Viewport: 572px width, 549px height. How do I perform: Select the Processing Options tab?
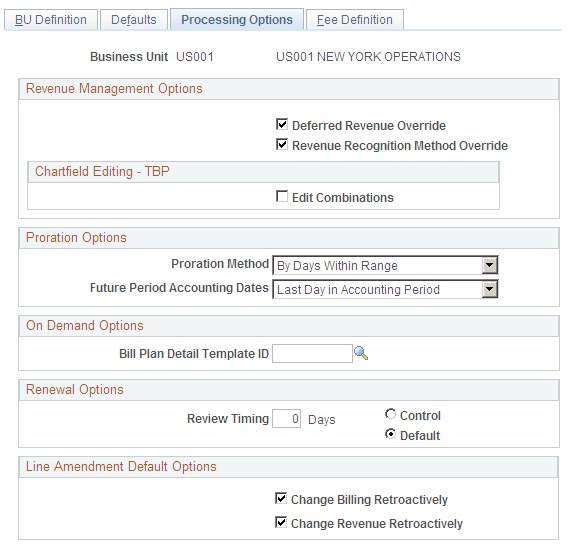[237, 19]
